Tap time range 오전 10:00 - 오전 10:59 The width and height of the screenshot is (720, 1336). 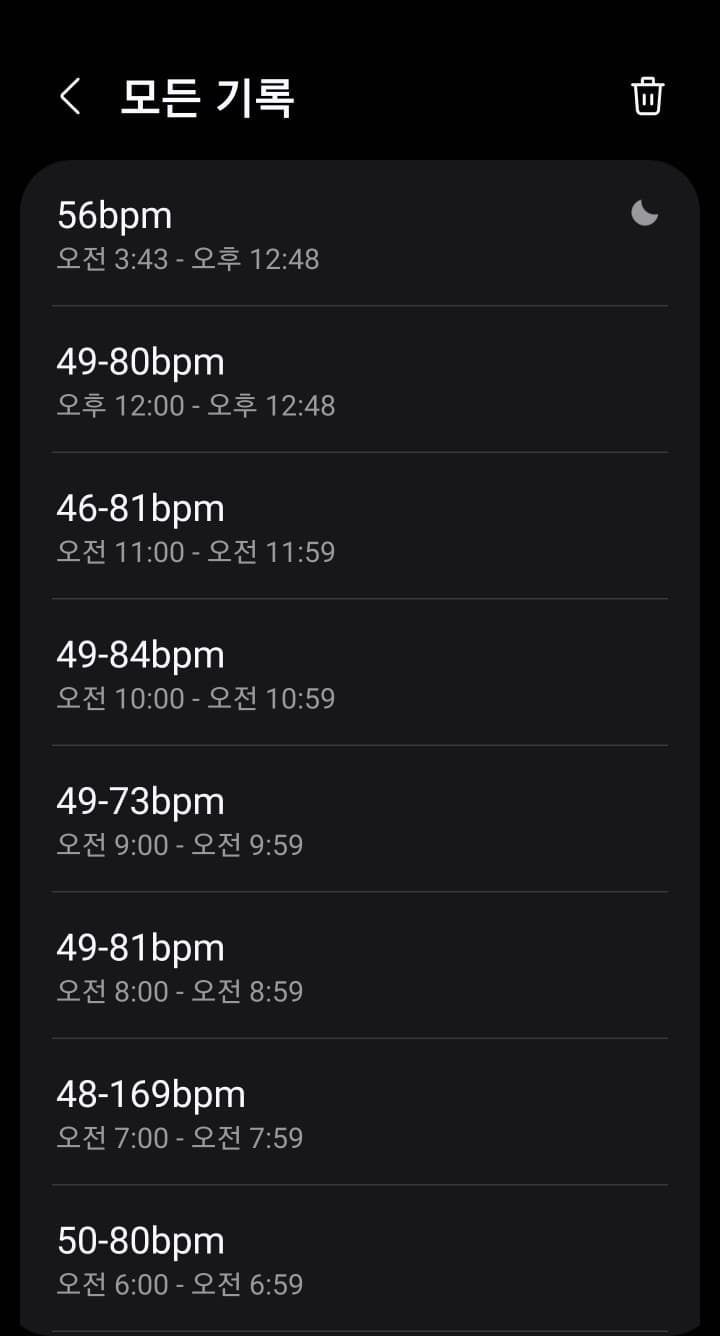point(196,698)
